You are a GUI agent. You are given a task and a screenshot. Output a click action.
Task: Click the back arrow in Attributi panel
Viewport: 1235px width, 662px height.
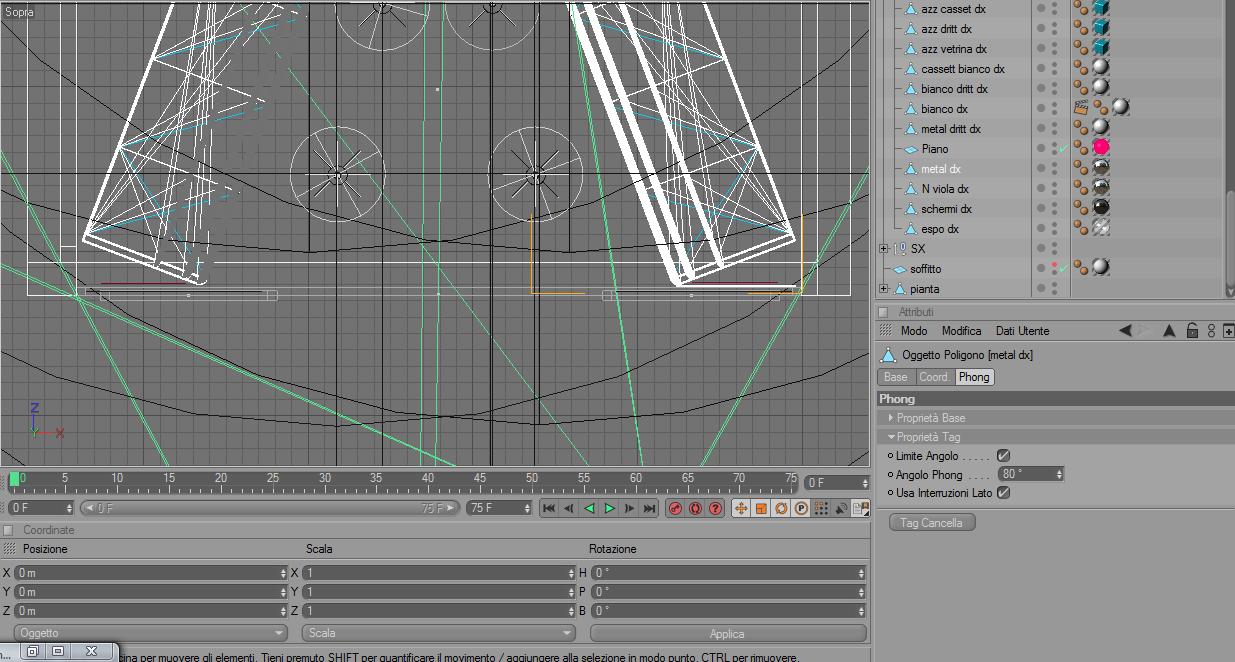coord(1125,331)
